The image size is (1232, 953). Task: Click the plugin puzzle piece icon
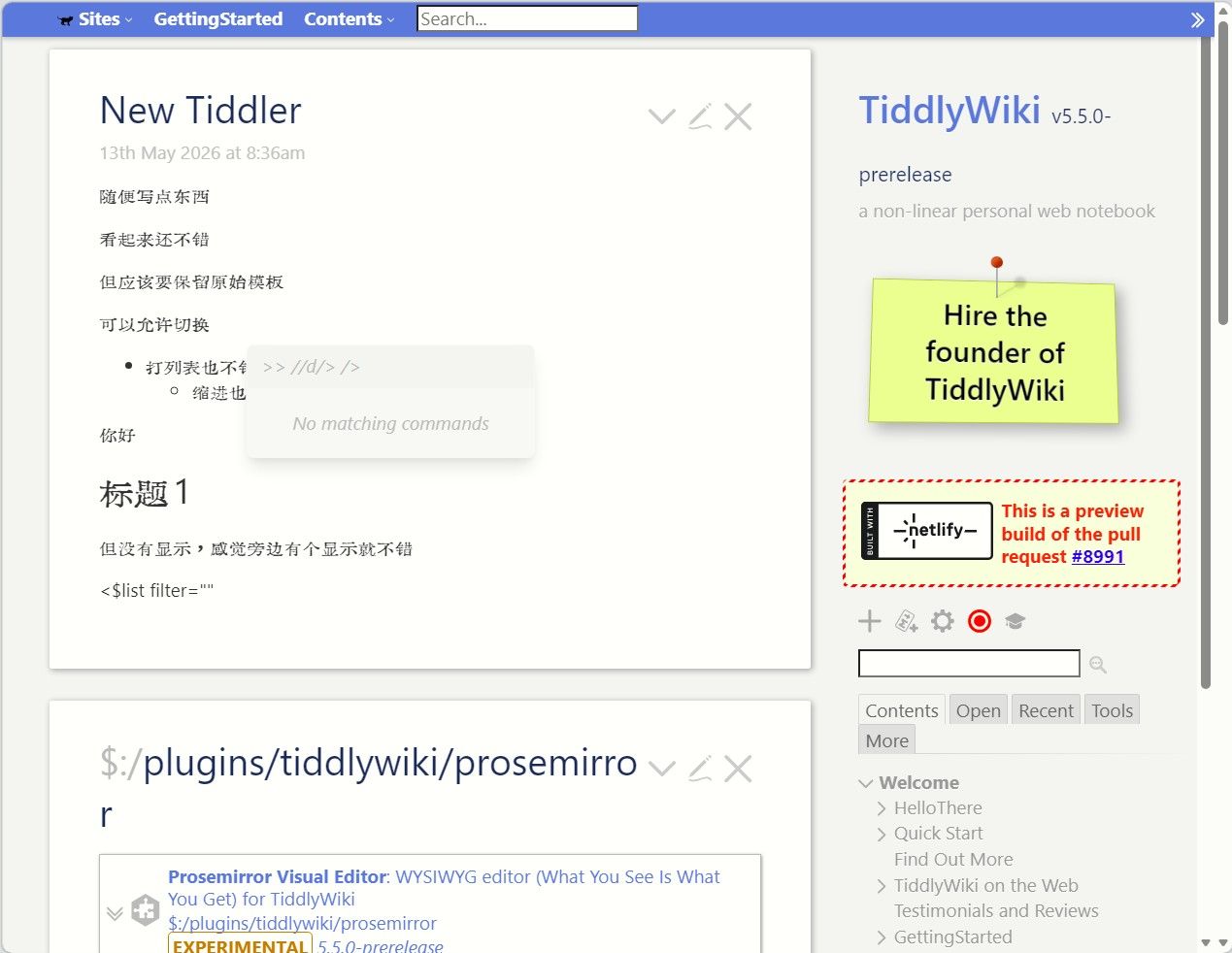[x=145, y=910]
